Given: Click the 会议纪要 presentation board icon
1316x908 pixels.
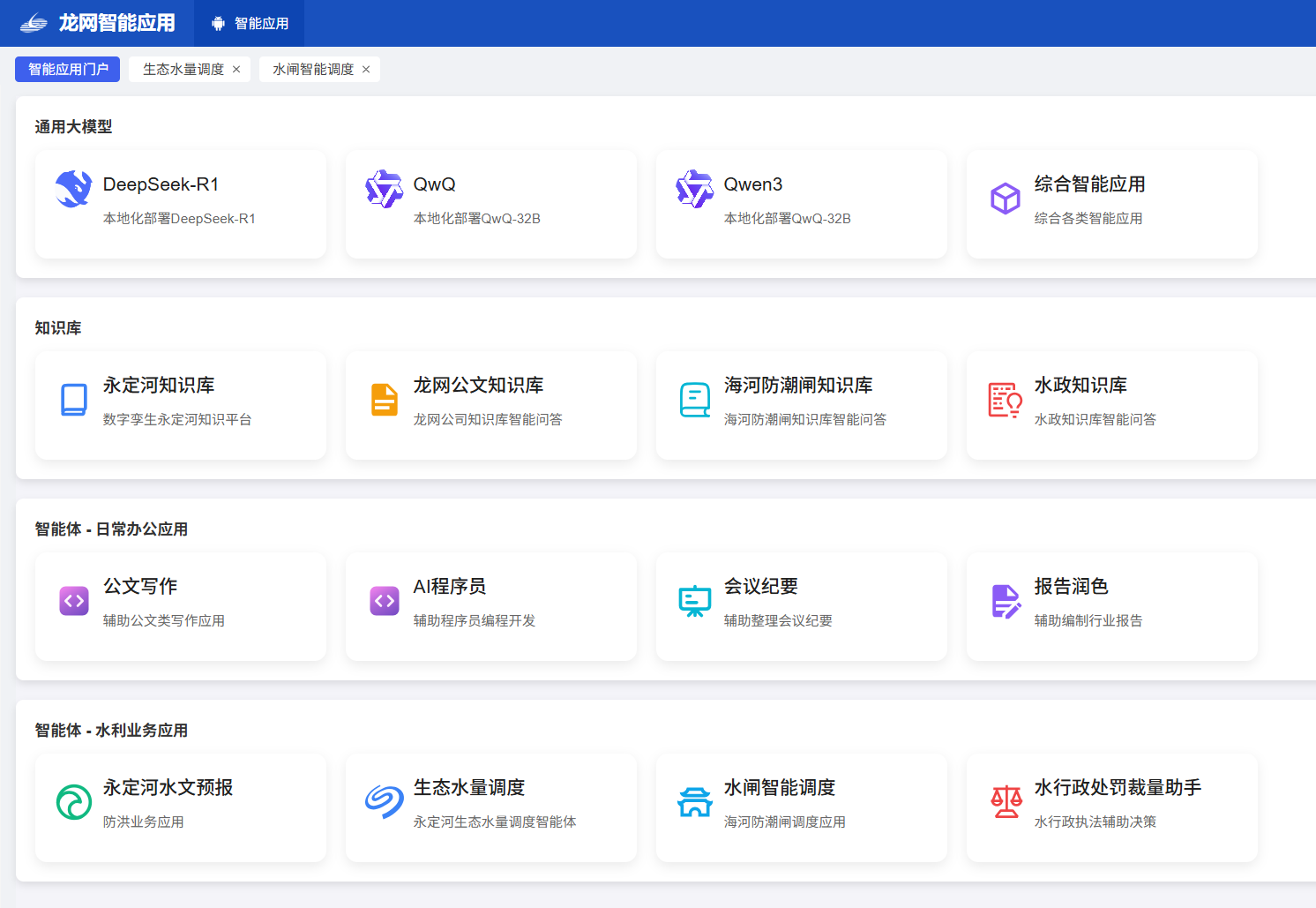Looking at the screenshot, I should [x=695, y=601].
